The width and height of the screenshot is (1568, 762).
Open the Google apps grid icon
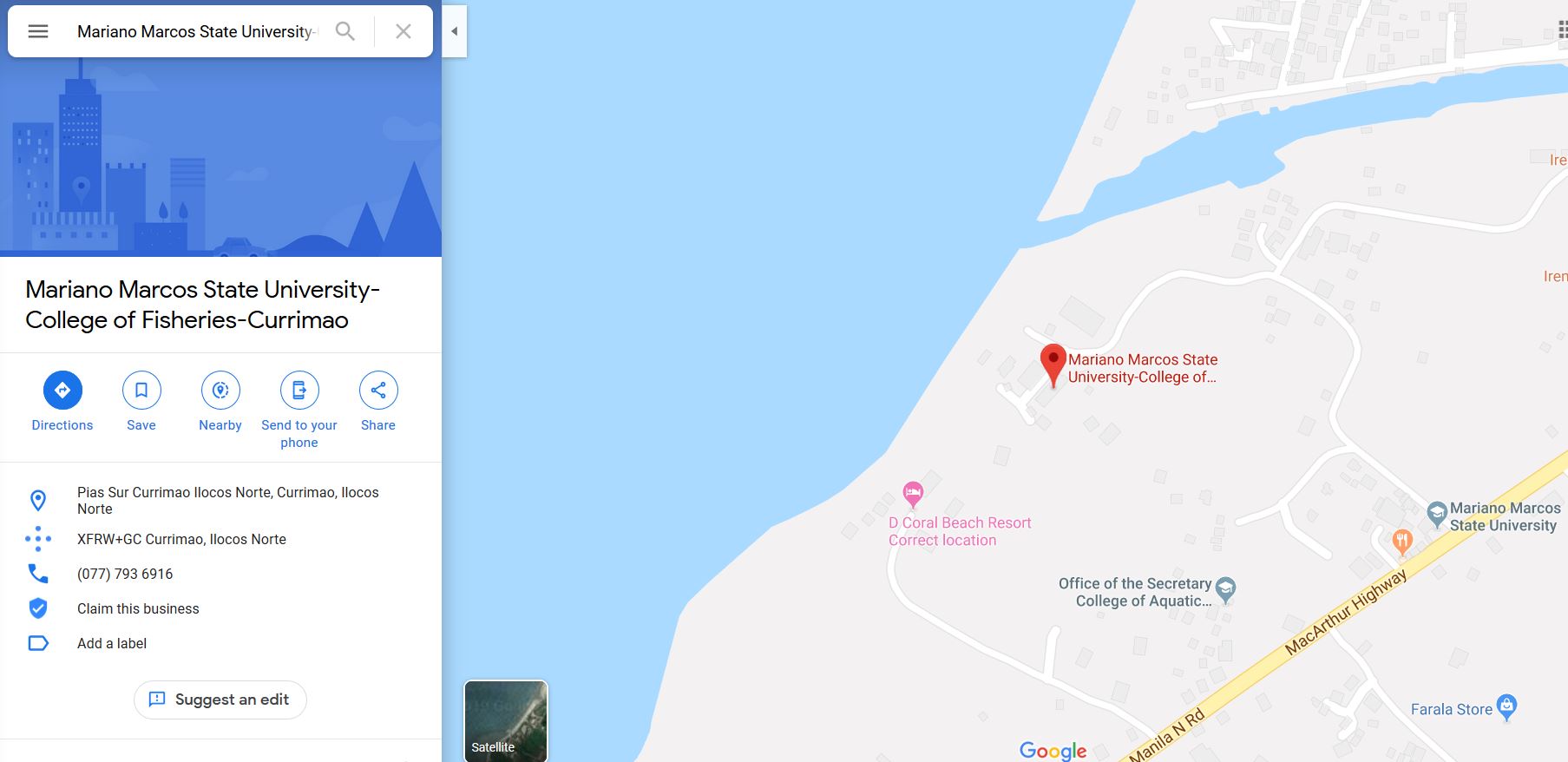tap(1562, 31)
